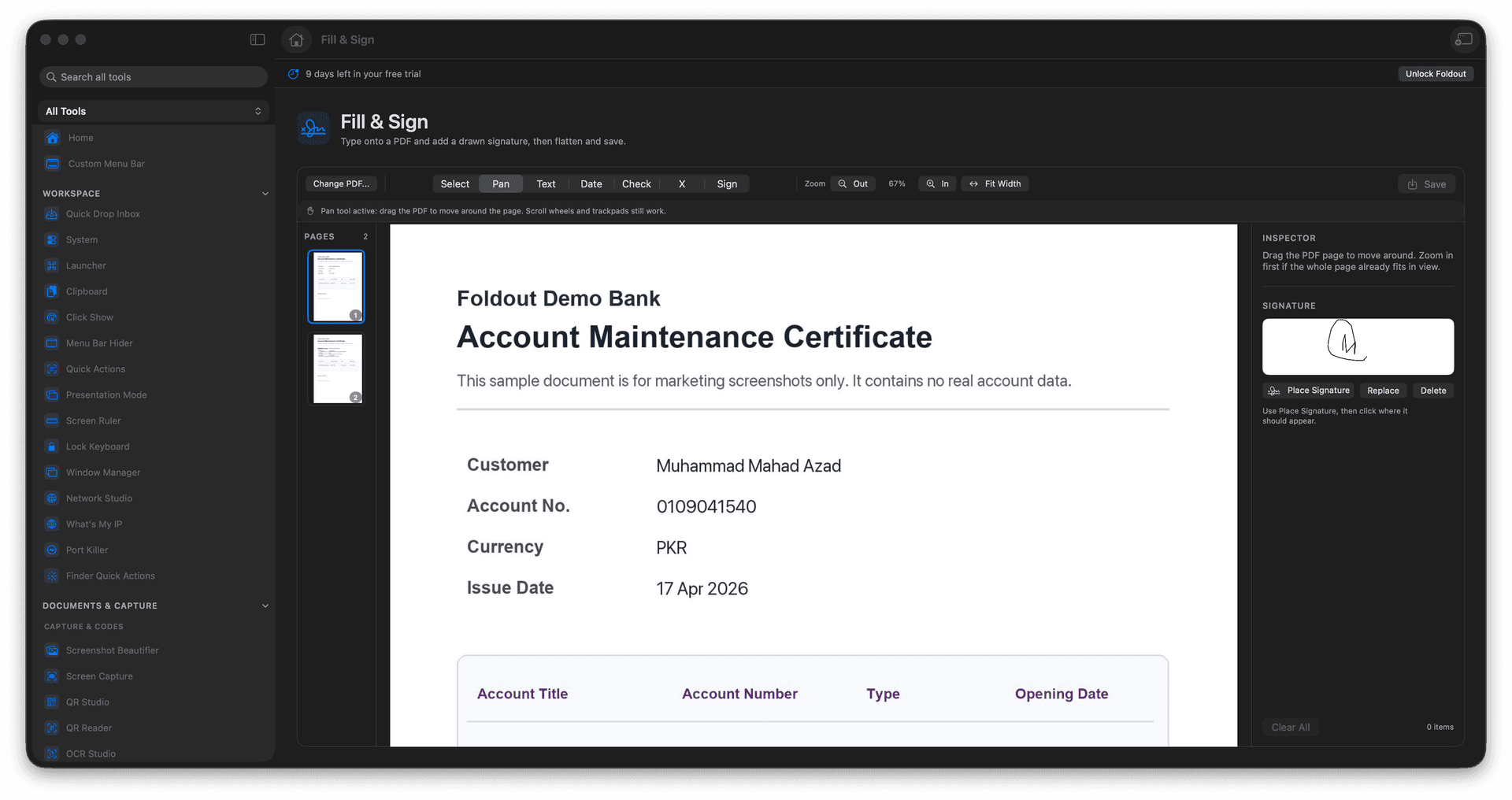1512x800 pixels.
Task: Delete the saved signature
Action: coord(1433,391)
